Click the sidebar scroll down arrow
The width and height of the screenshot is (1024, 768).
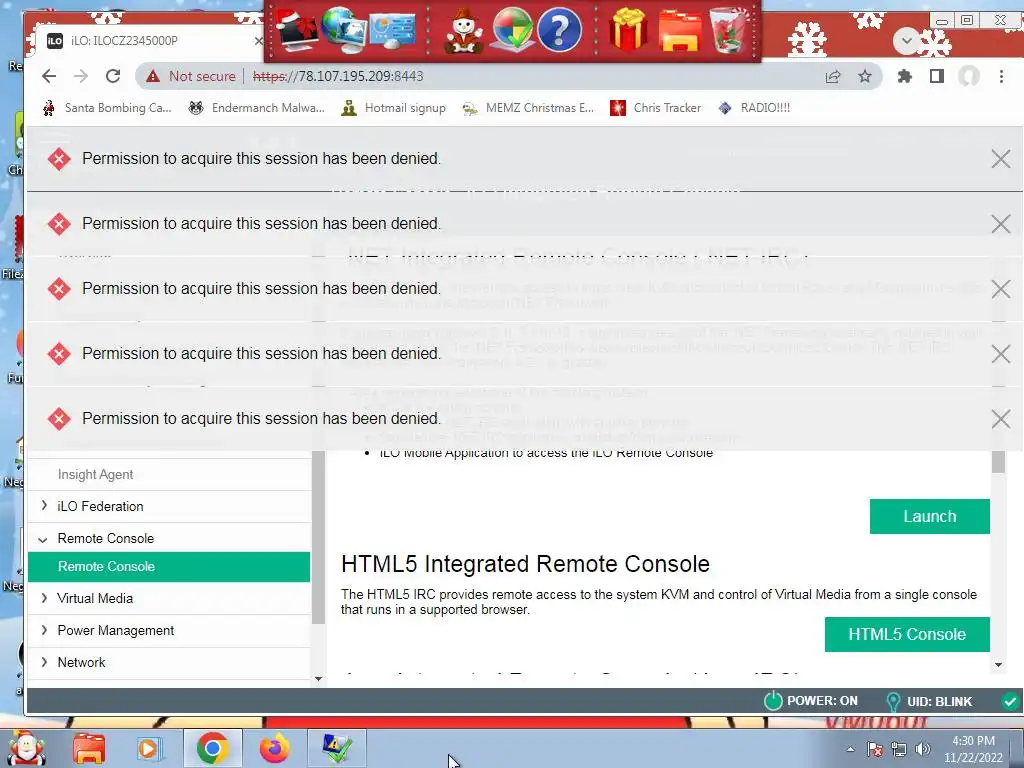click(x=318, y=679)
